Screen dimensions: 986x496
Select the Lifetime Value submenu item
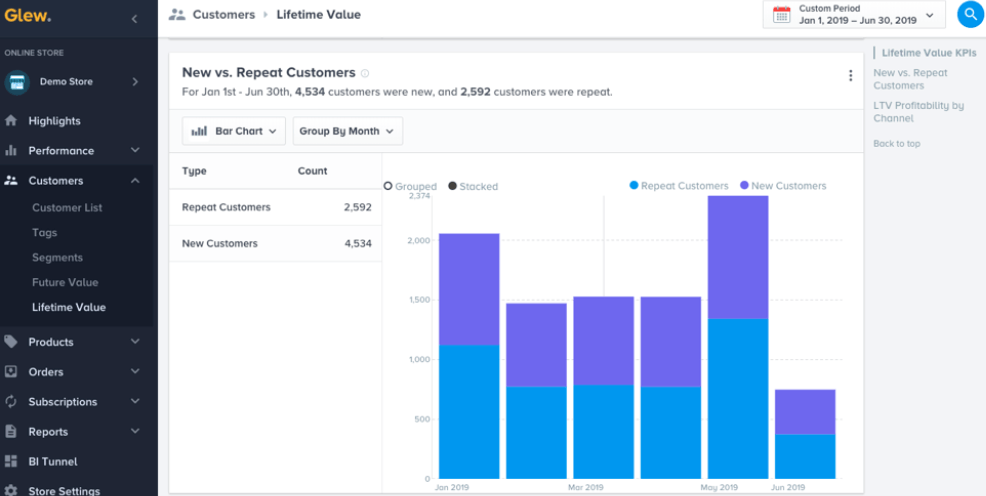click(69, 307)
